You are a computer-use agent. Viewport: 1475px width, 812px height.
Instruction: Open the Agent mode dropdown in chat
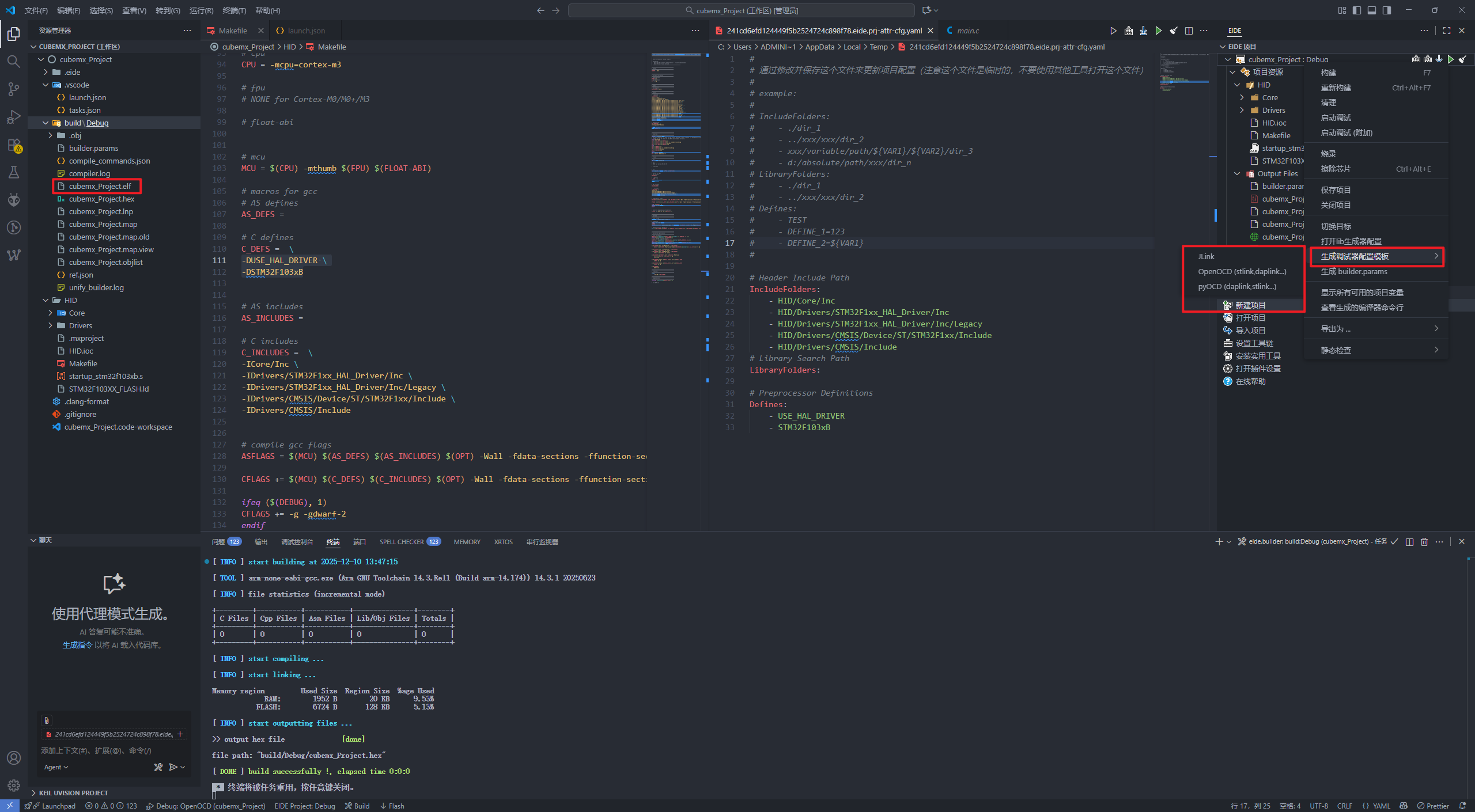[56, 767]
